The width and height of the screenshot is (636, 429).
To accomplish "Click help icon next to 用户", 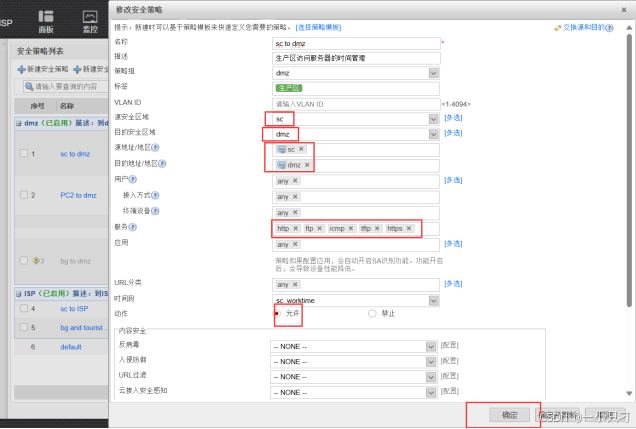I will pyautogui.click(x=133, y=179).
